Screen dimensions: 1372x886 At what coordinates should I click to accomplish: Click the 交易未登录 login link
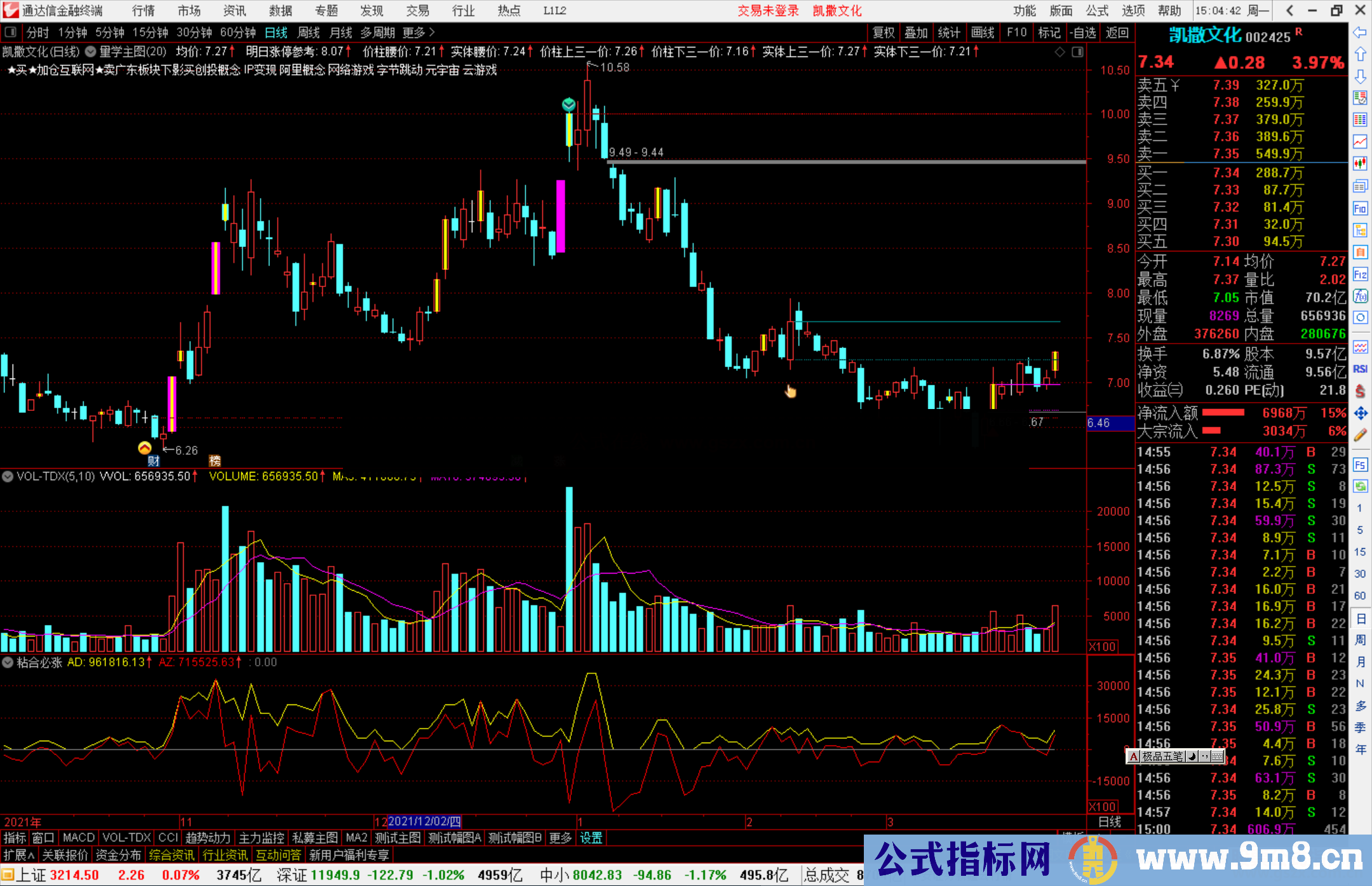point(769,11)
